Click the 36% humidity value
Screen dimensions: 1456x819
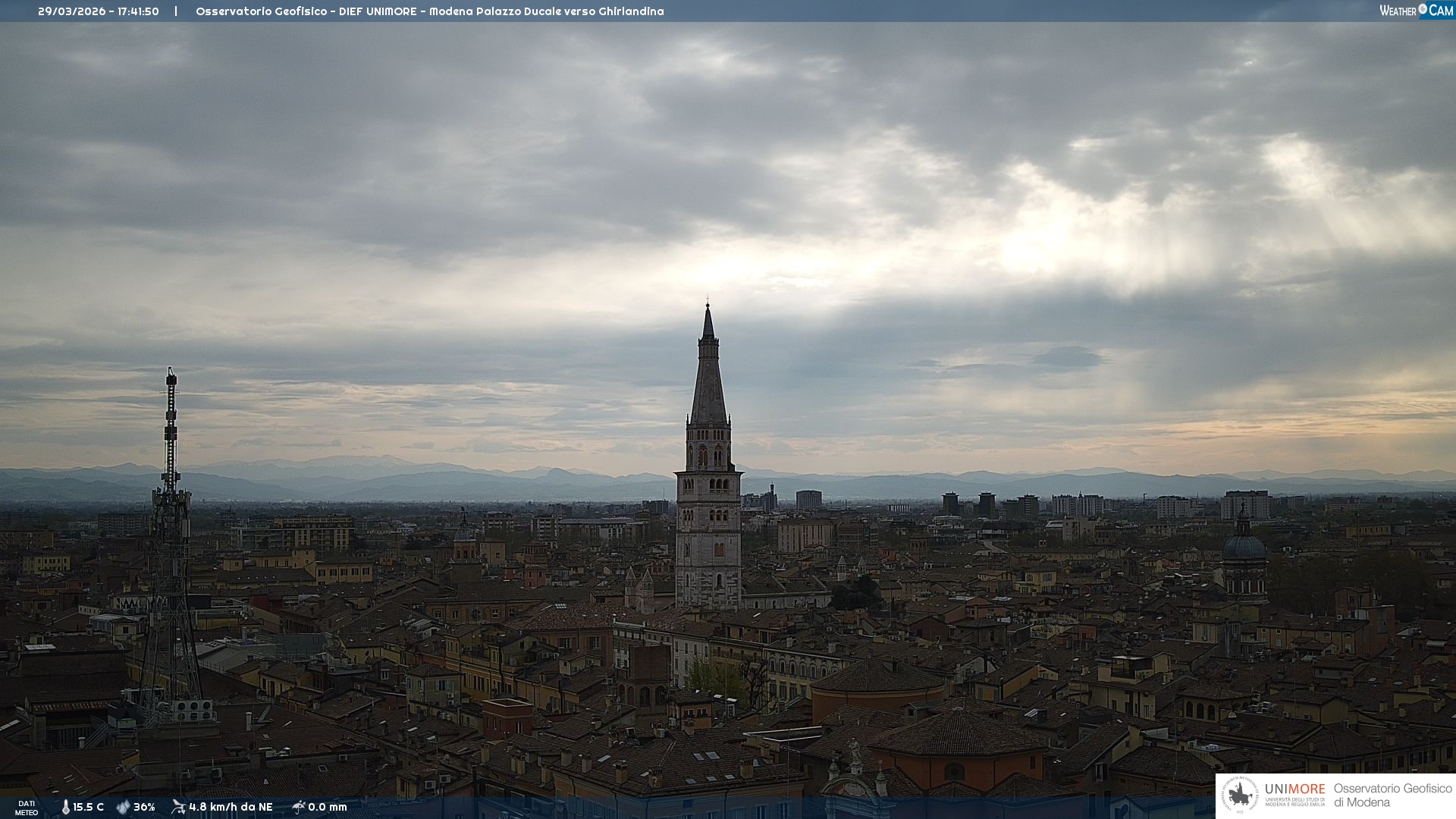point(144,807)
